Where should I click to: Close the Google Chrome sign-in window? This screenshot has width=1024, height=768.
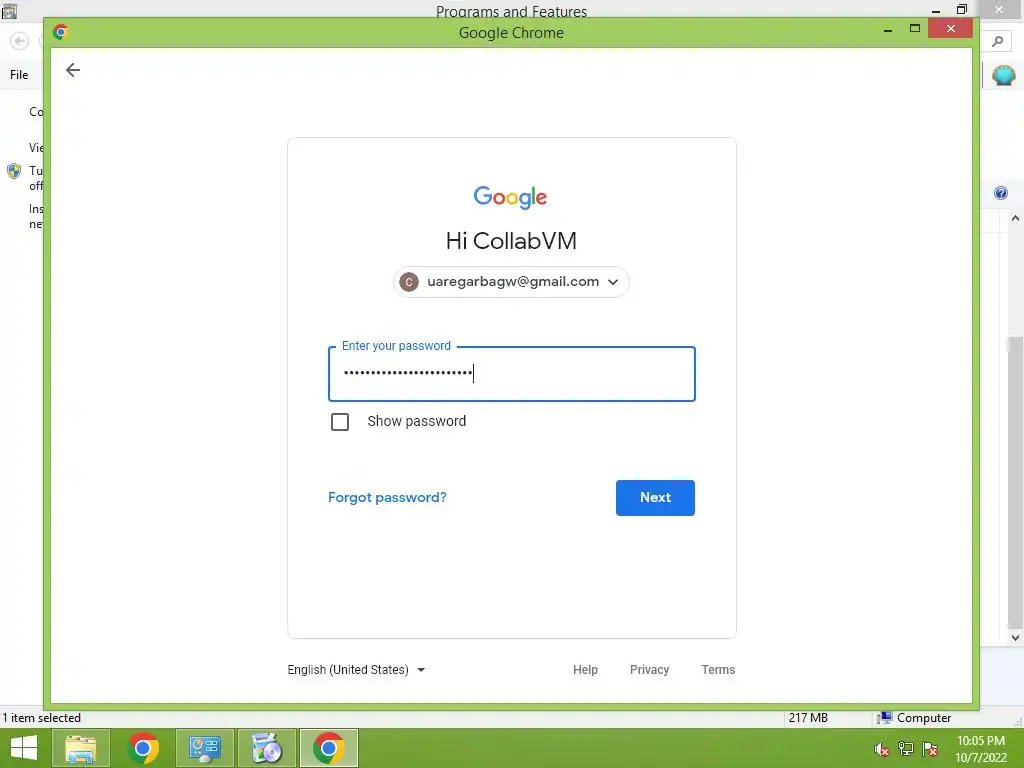950,28
